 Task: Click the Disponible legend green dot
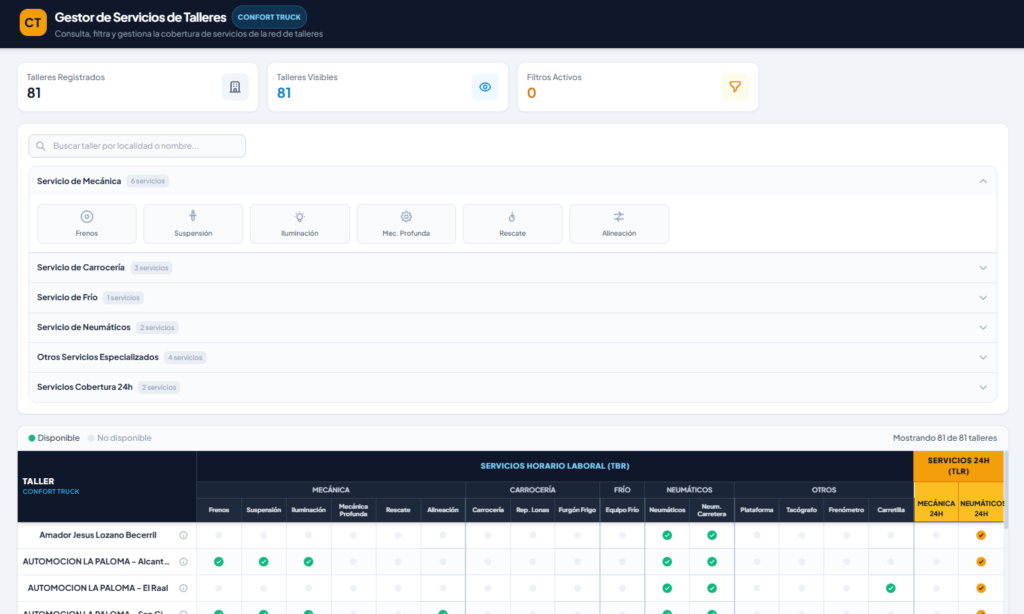point(31,438)
